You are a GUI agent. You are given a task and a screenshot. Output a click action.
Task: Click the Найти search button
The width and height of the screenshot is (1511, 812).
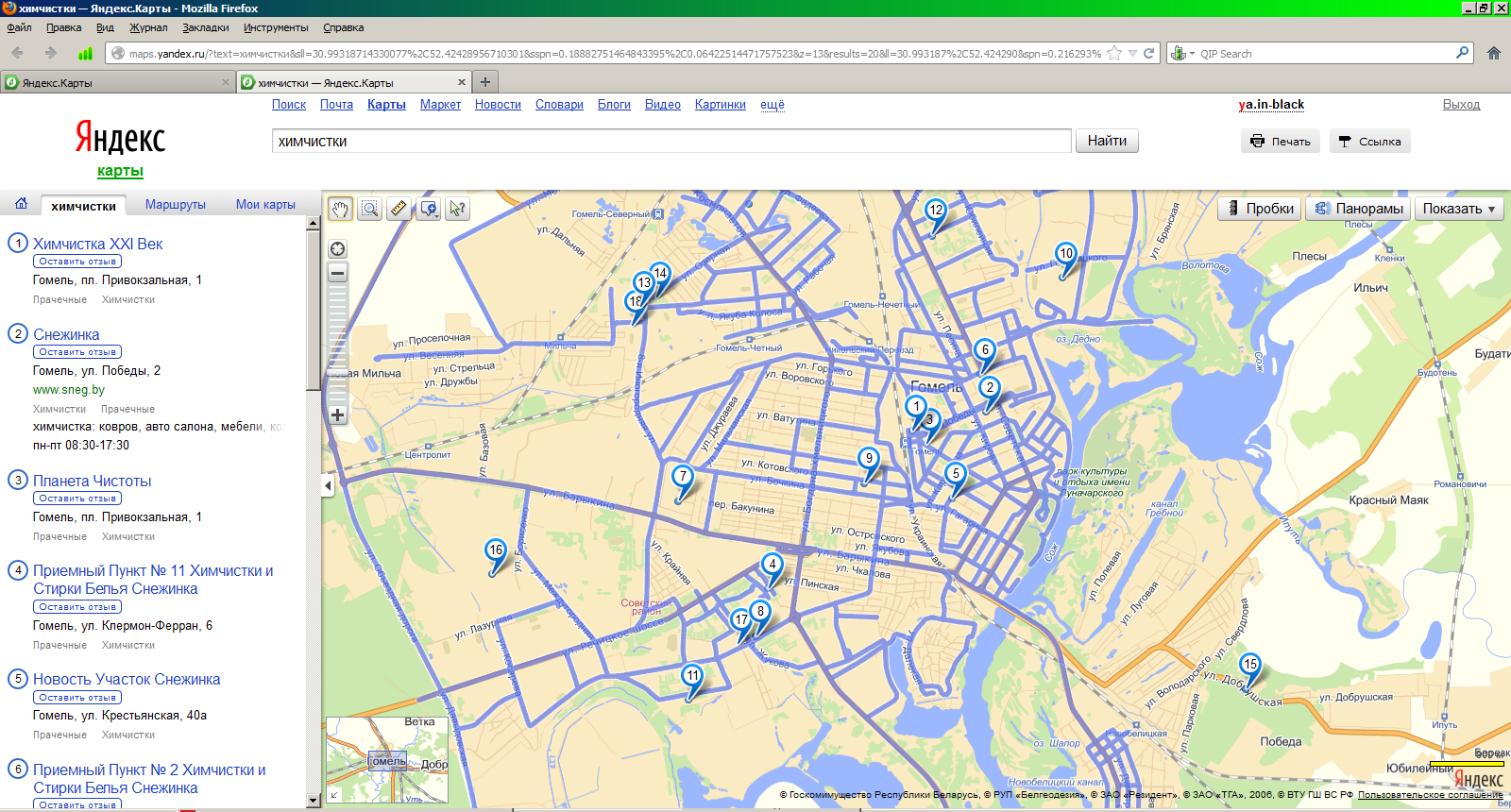tap(1107, 141)
